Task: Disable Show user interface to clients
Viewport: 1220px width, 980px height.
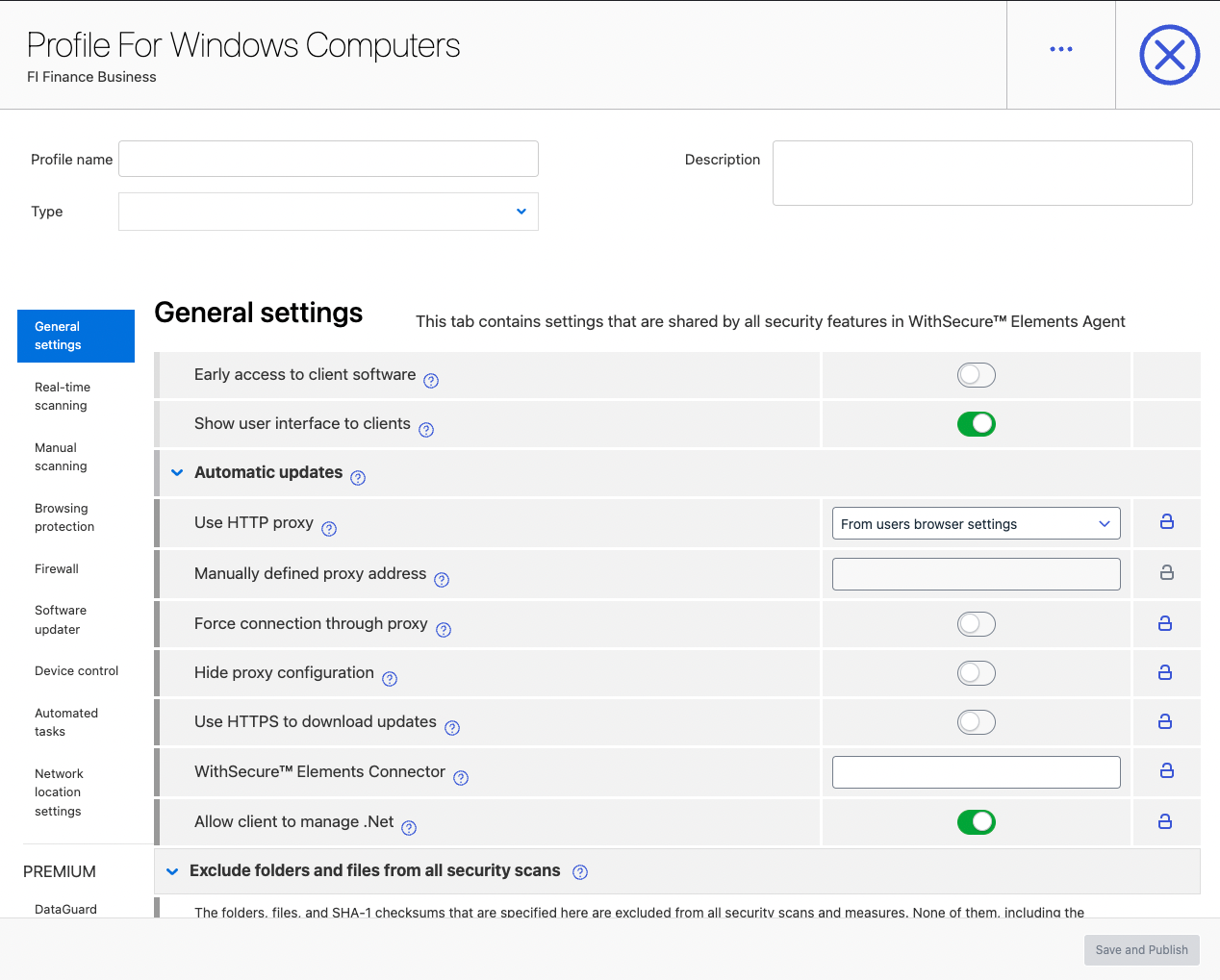Action: [x=976, y=423]
